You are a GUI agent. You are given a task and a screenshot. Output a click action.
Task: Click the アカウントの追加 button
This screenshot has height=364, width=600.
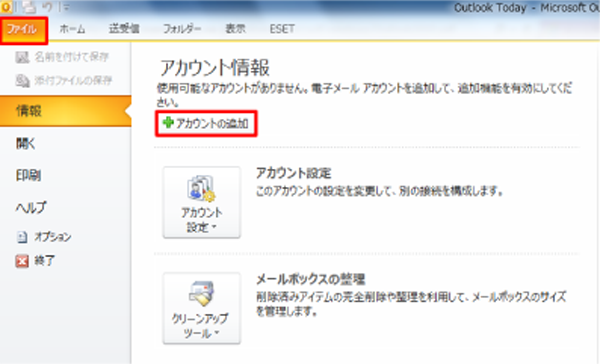point(206,124)
